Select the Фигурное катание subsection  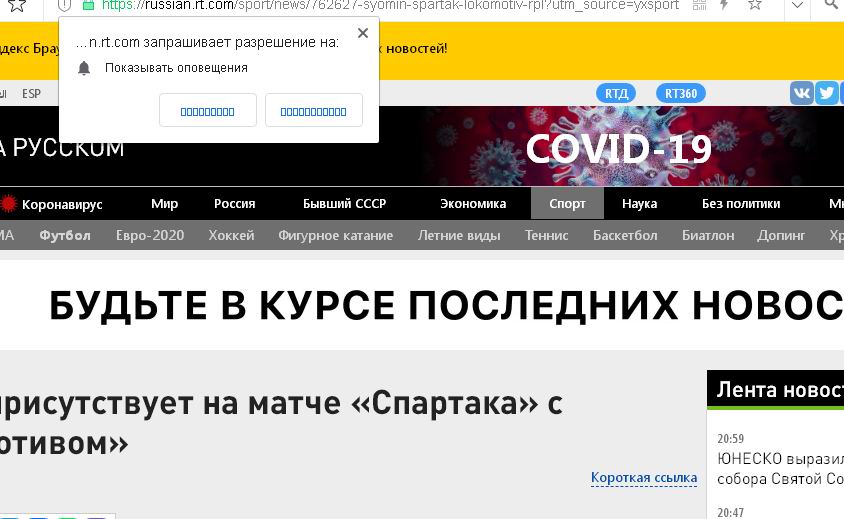tap(336, 235)
